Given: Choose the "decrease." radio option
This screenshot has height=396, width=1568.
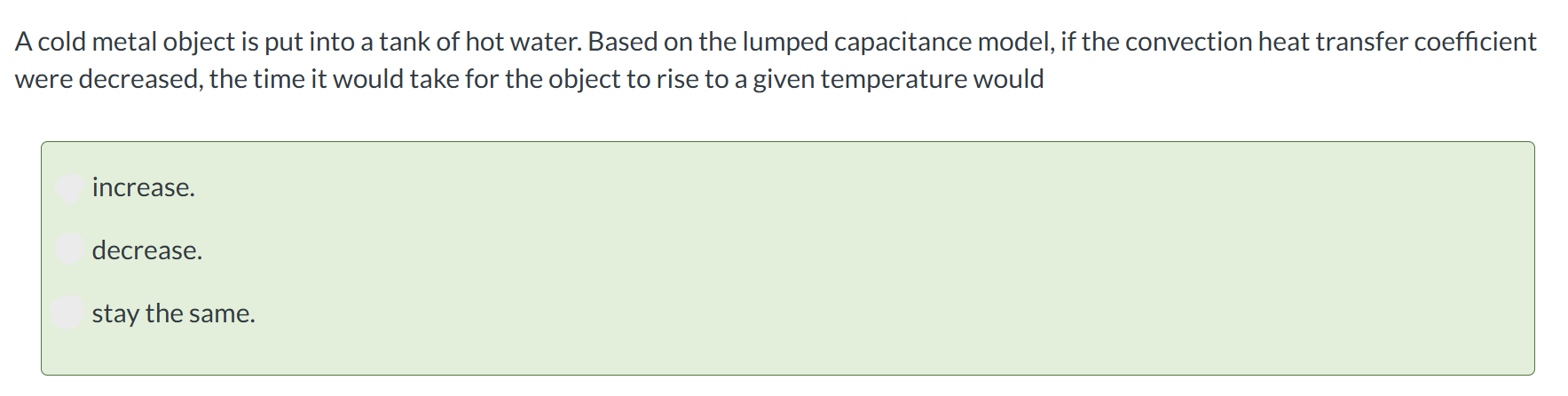Looking at the screenshot, I should (x=69, y=249).
